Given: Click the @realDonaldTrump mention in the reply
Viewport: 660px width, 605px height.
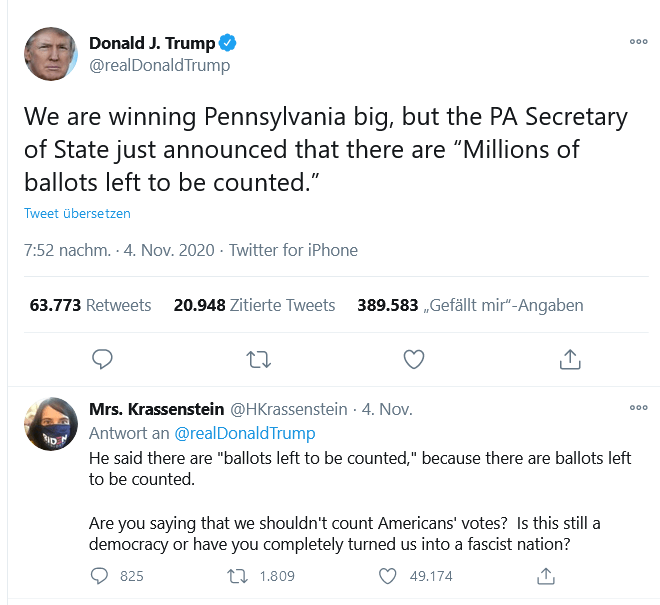Looking at the screenshot, I should pos(244,433).
